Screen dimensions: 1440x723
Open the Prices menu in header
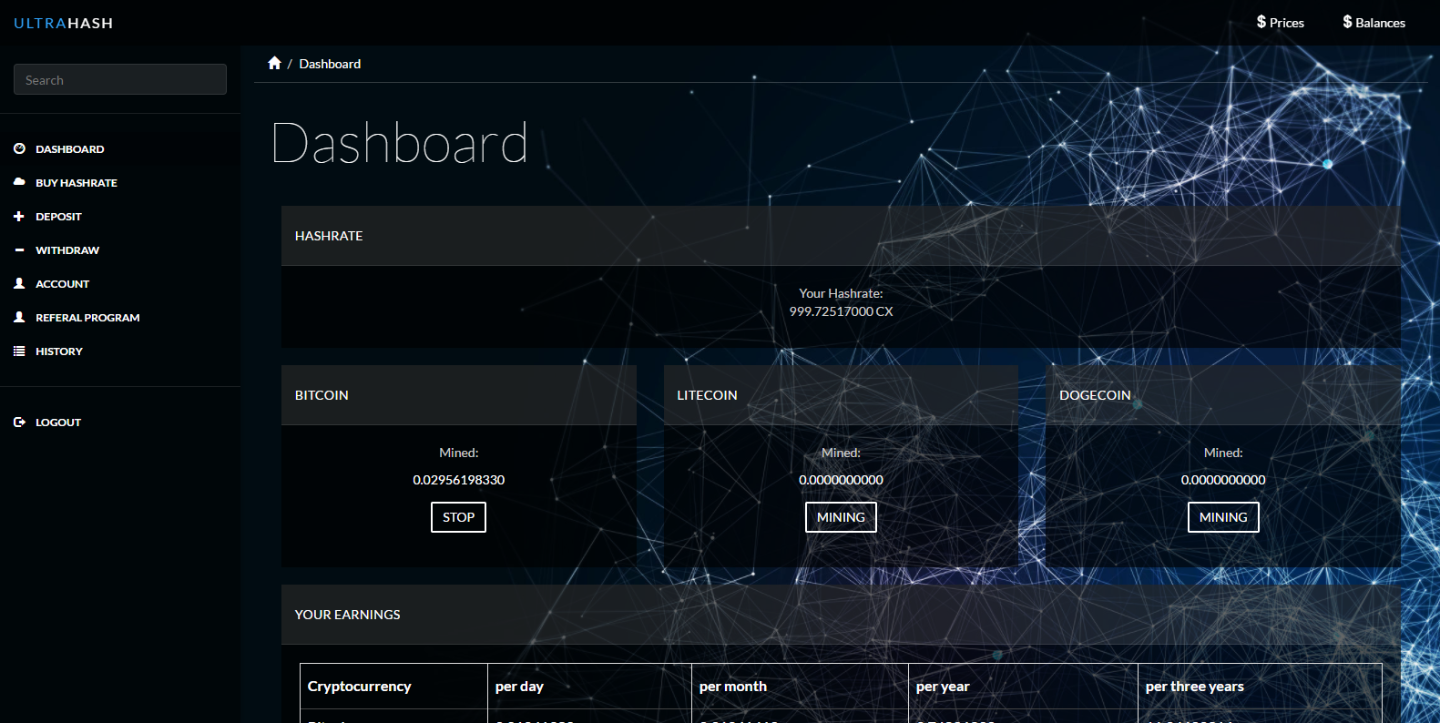[x=1280, y=22]
